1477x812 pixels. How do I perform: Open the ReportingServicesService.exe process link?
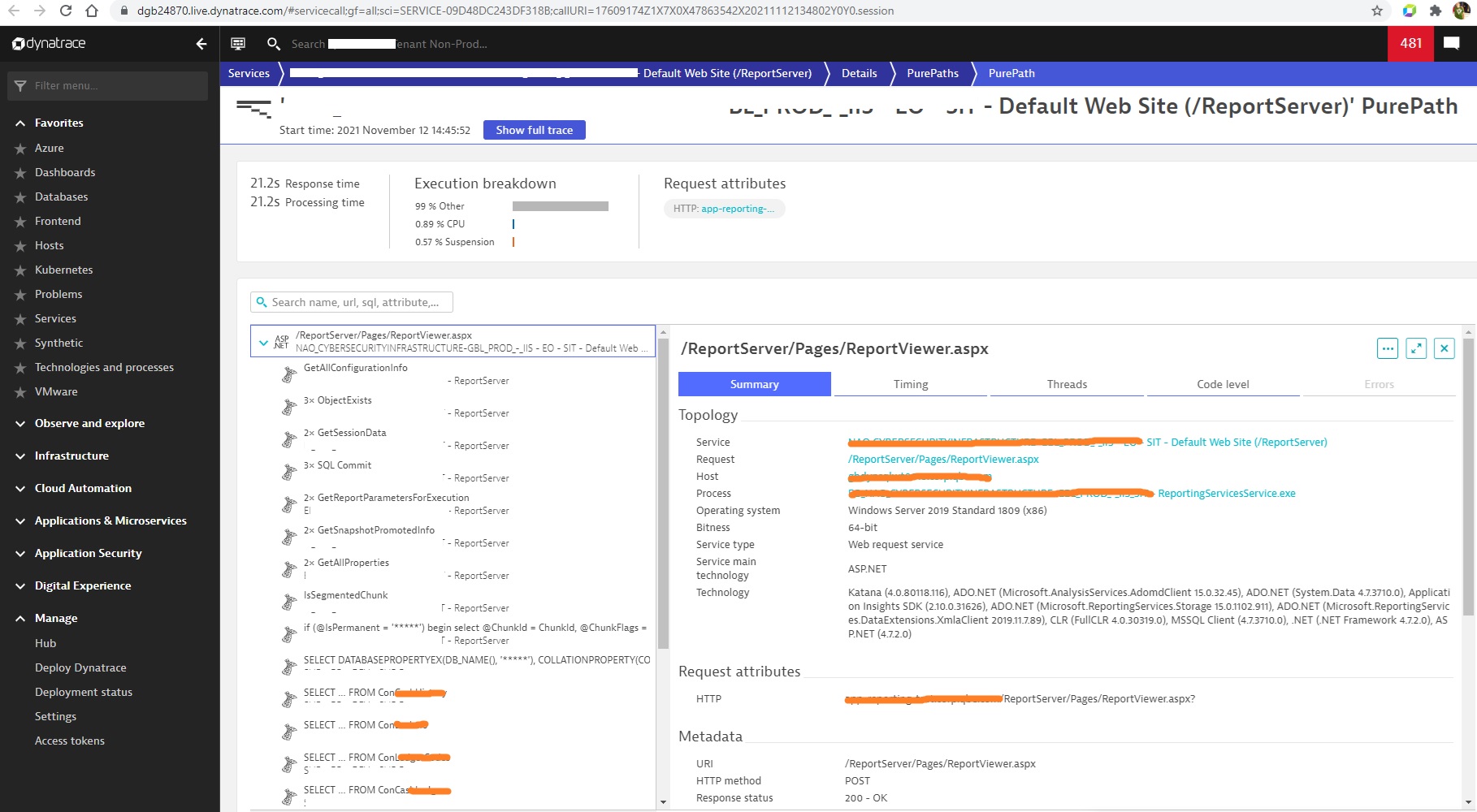(1227, 493)
